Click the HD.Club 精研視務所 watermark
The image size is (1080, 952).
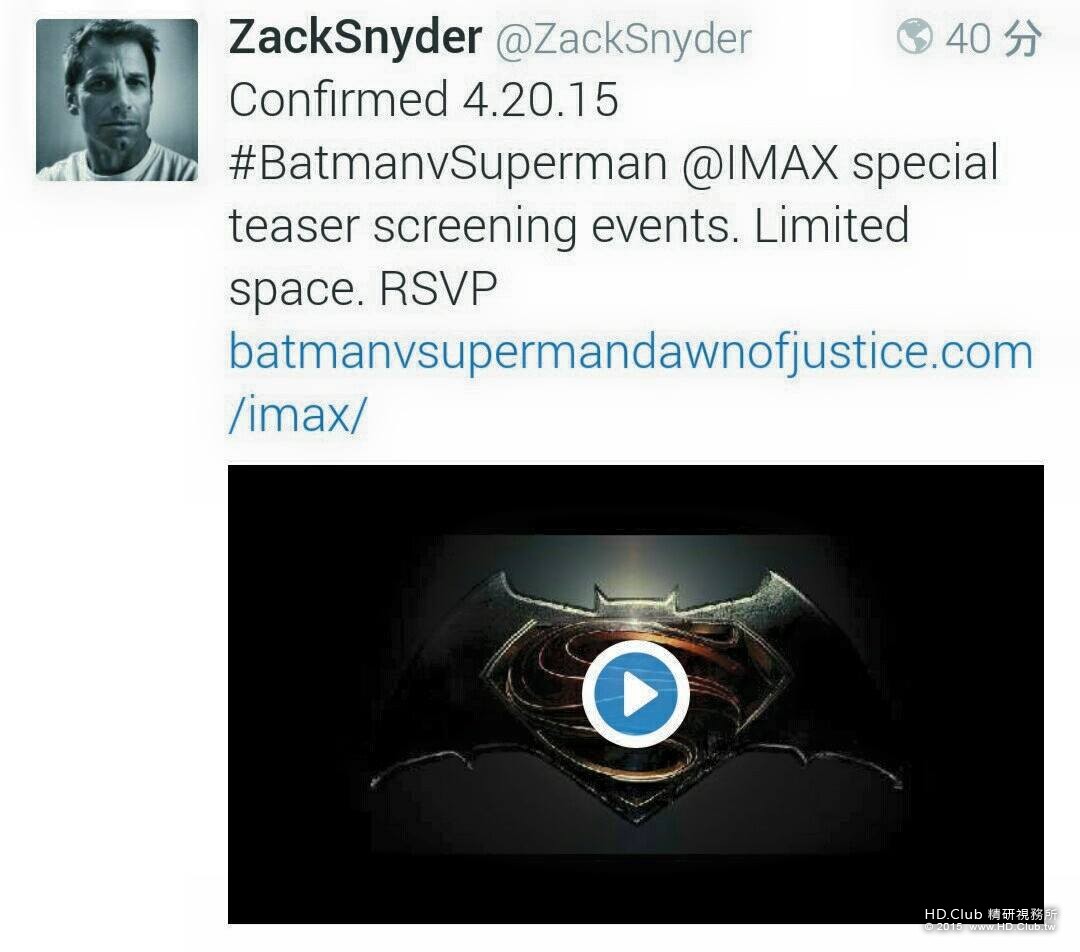tap(990, 914)
